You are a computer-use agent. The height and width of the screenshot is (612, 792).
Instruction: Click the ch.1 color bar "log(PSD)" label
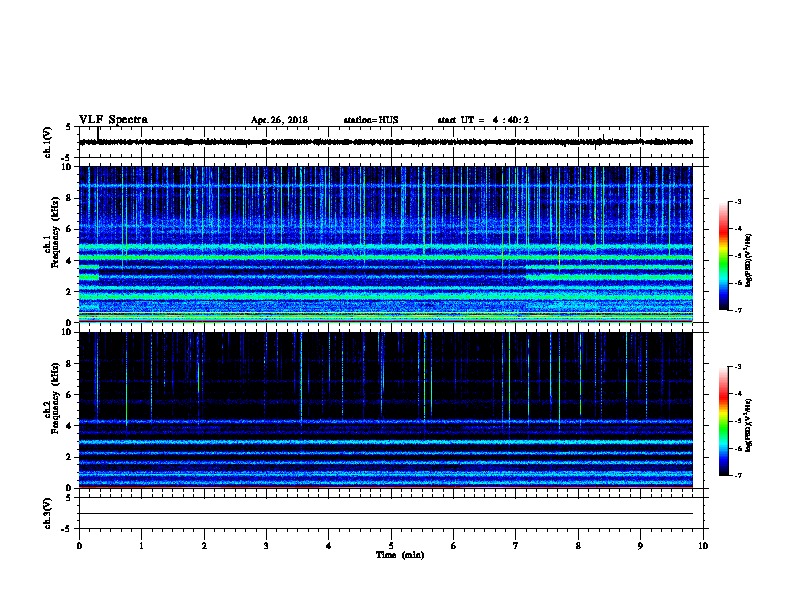click(x=748, y=260)
